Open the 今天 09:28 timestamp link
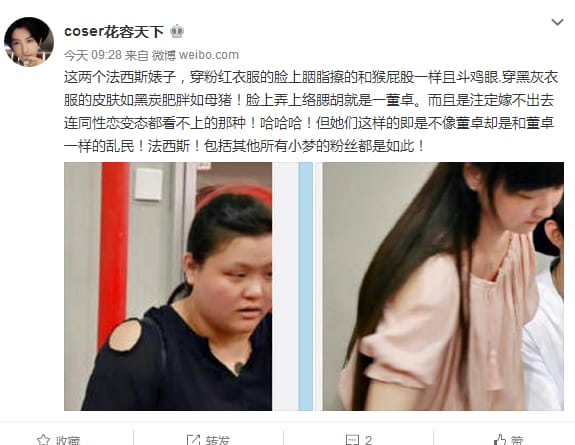The image size is (575, 445). pos(92,55)
